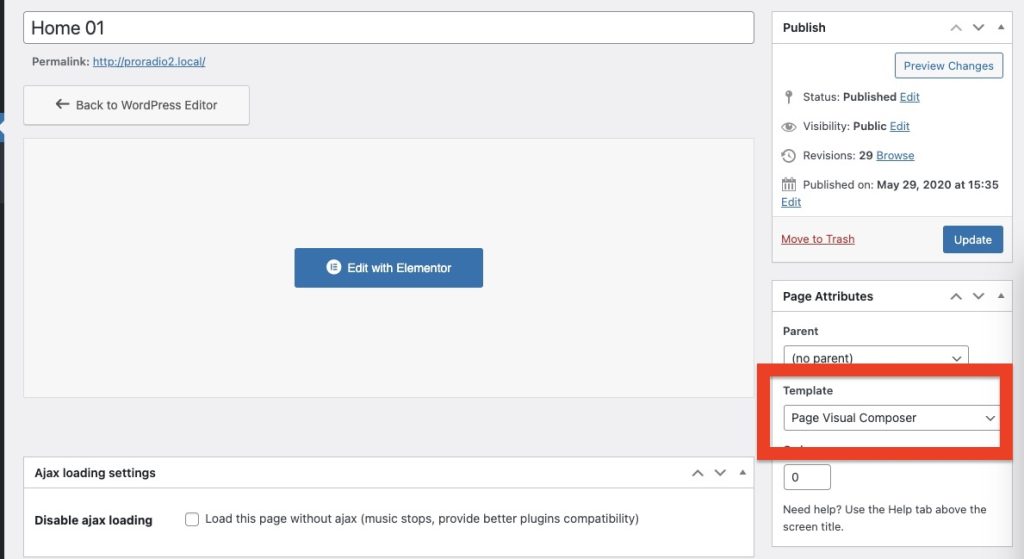The width and height of the screenshot is (1024, 559).
Task: Collapse the Publish panel with triangle toggle
Action: (x=1001, y=28)
